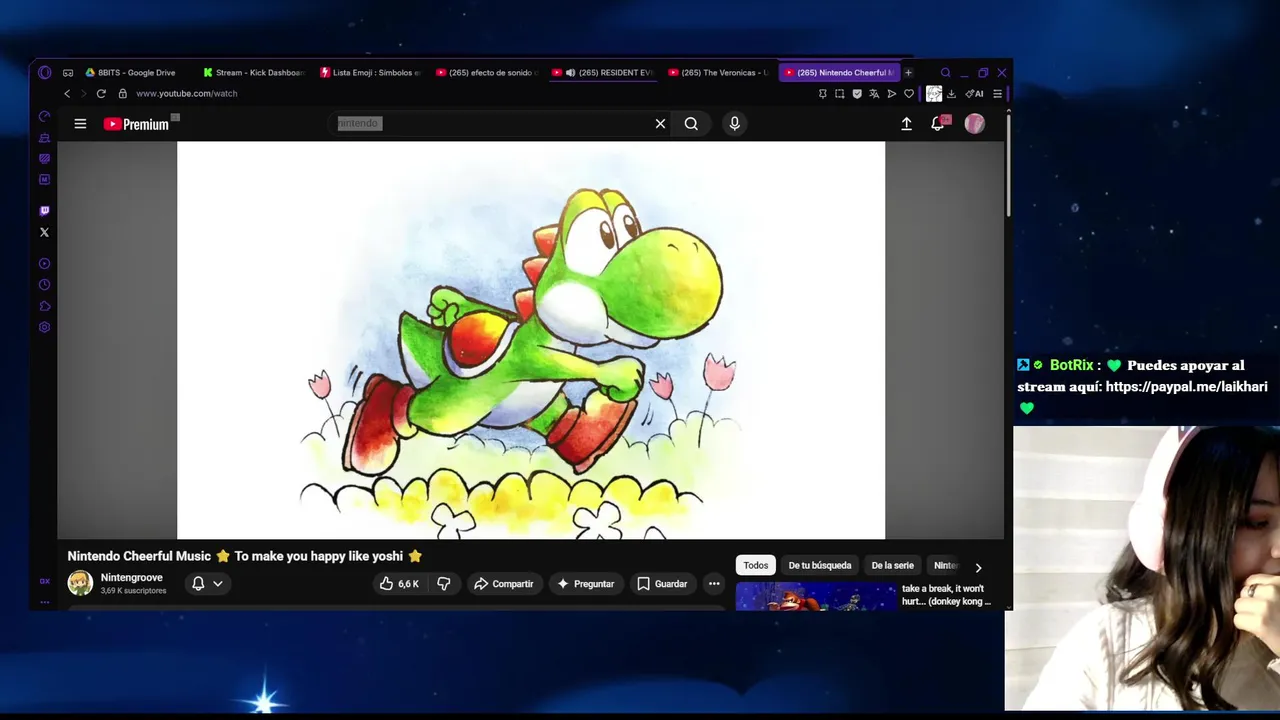Like the video with thumbs up 6,6 K
The height and width of the screenshot is (720, 1280).
(399, 584)
